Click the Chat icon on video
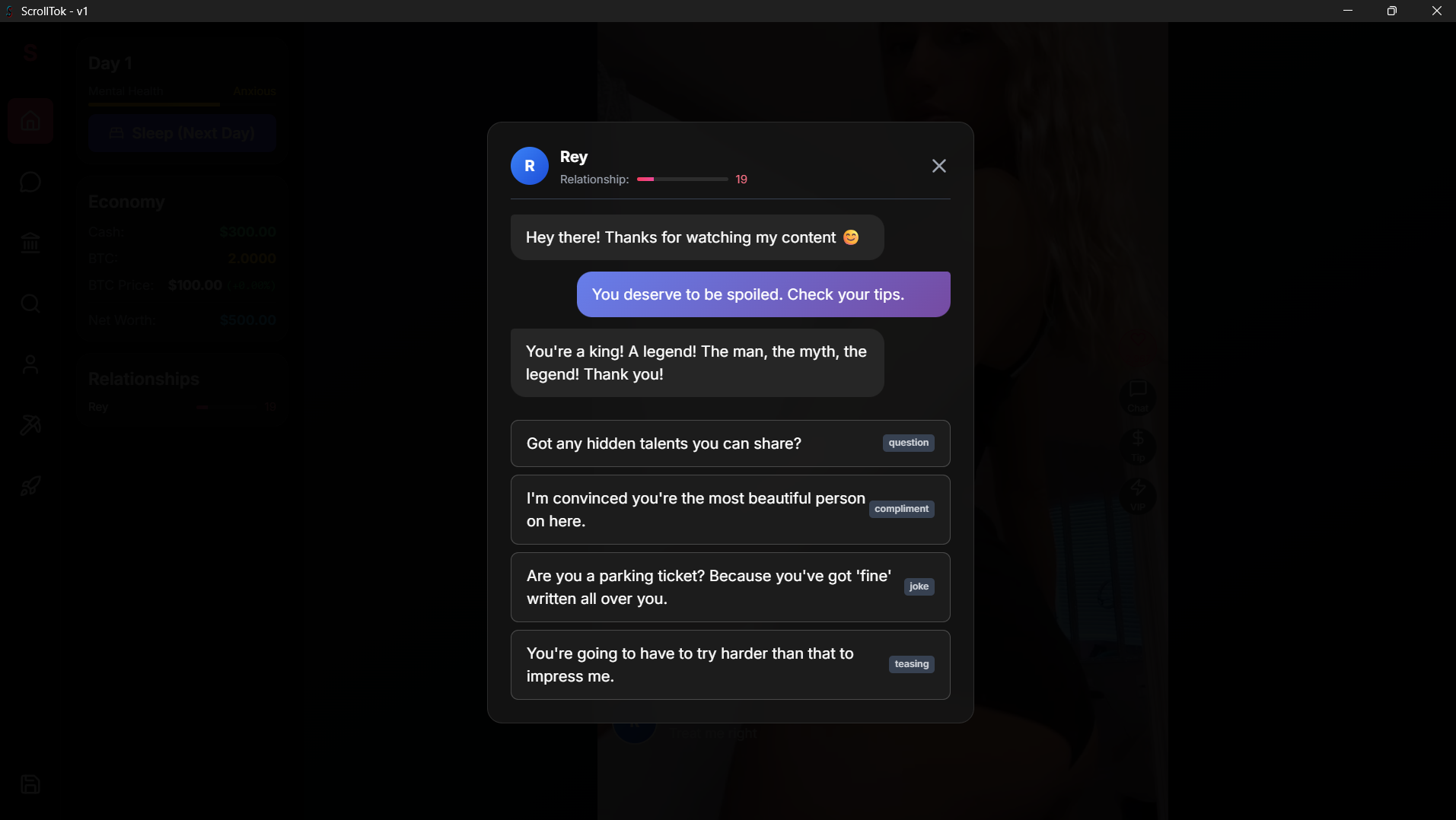The image size is (1456, 820). pos(1138,397)
